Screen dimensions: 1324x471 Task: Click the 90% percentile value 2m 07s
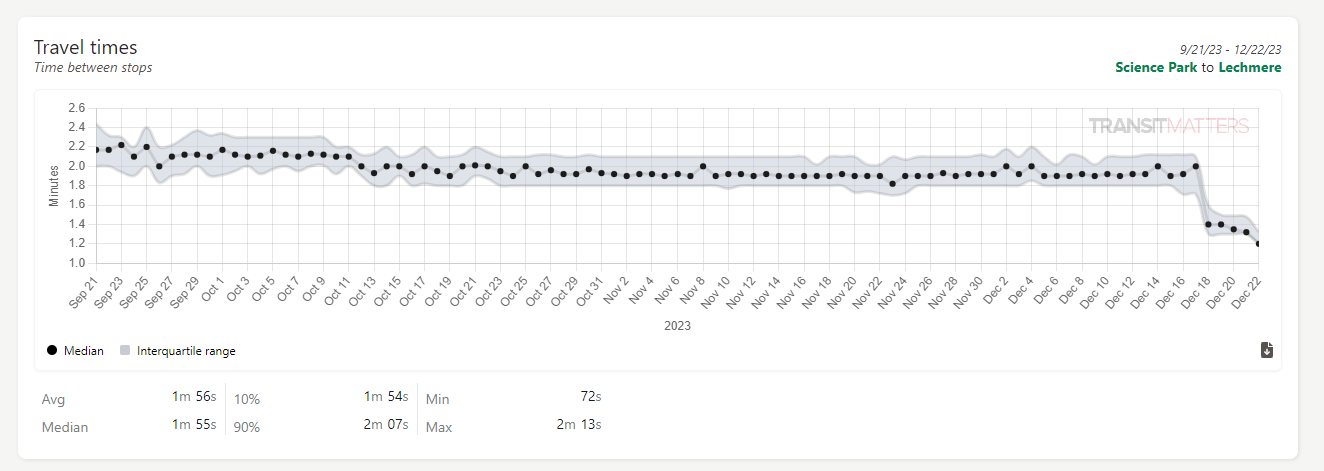click(x=386, y=425)
